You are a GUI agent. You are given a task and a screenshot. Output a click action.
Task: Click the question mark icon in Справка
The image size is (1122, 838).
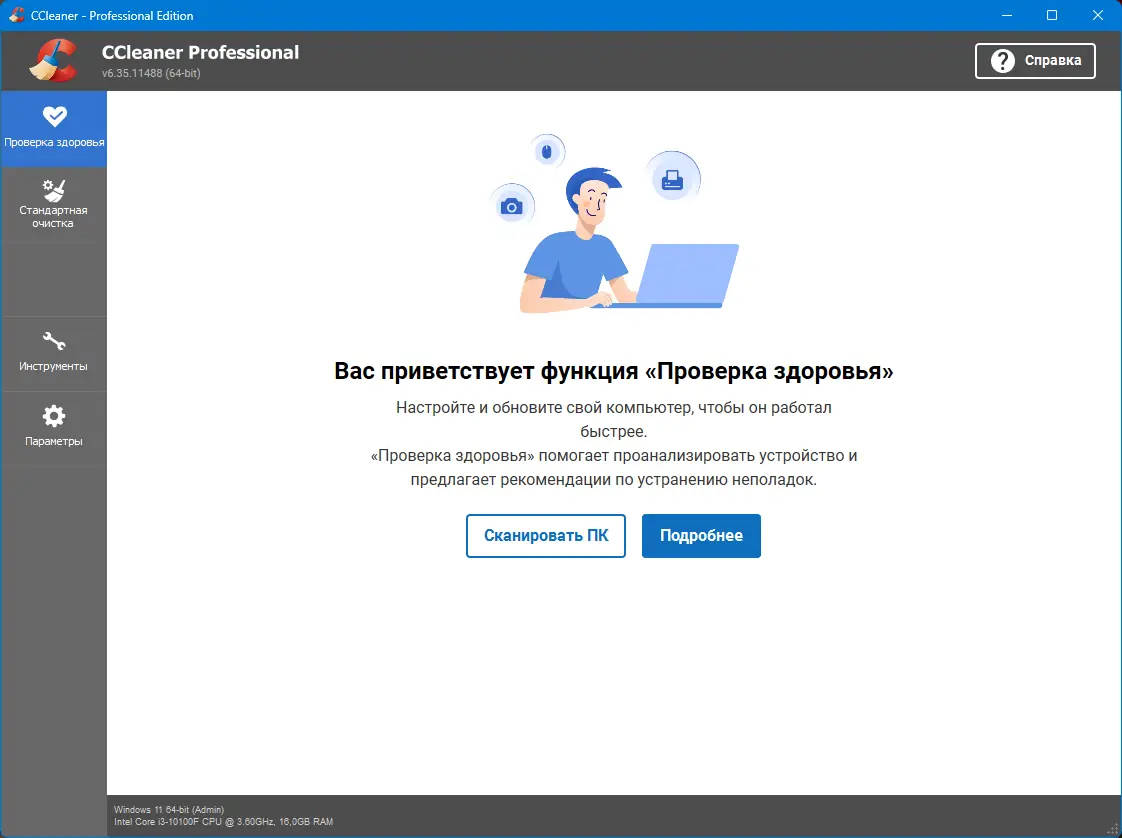[x=1003, y=61]
